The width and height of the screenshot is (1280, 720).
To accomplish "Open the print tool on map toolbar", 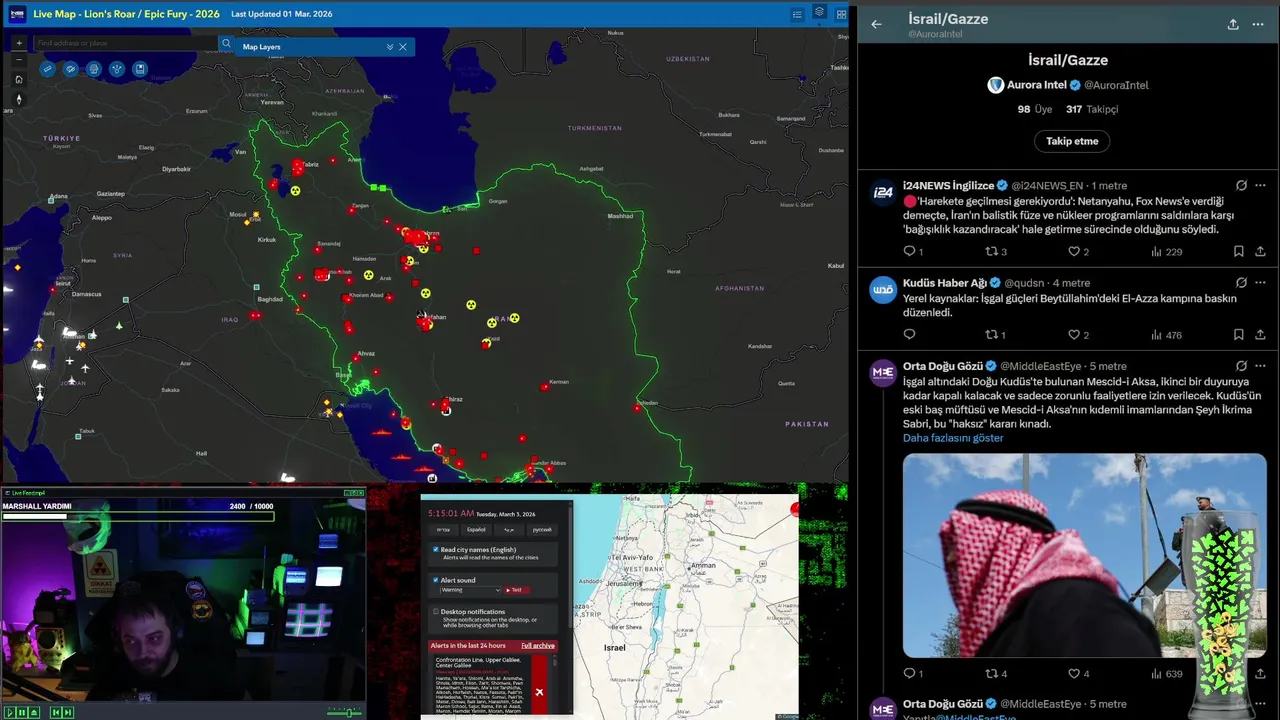I will (x=94, y=69).
